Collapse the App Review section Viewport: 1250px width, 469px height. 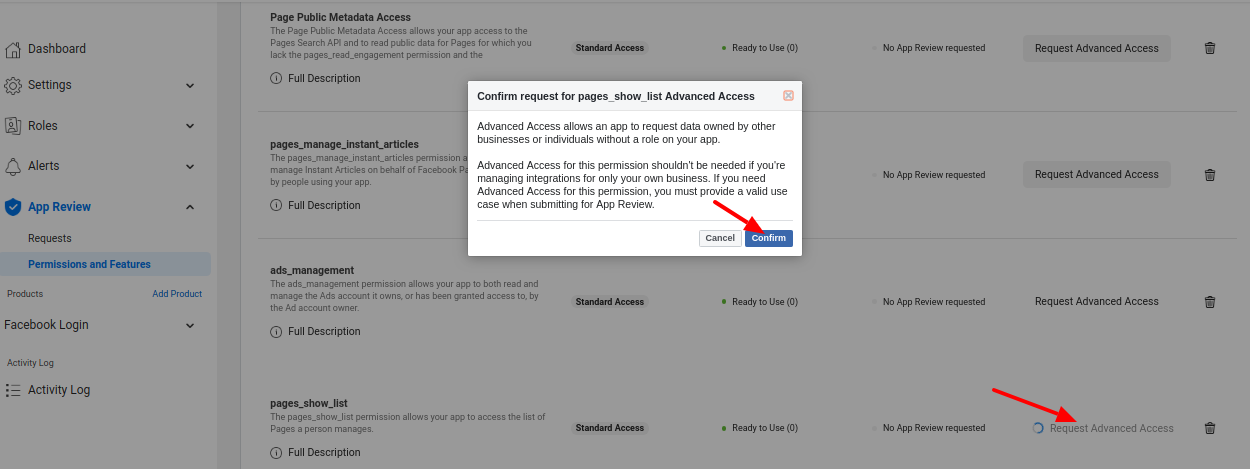(190, 207)
